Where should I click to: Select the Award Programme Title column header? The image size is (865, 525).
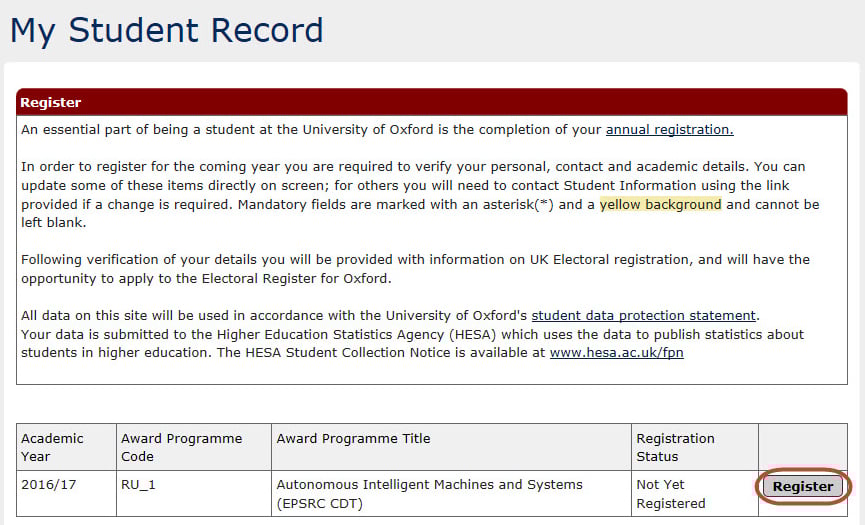353,438
